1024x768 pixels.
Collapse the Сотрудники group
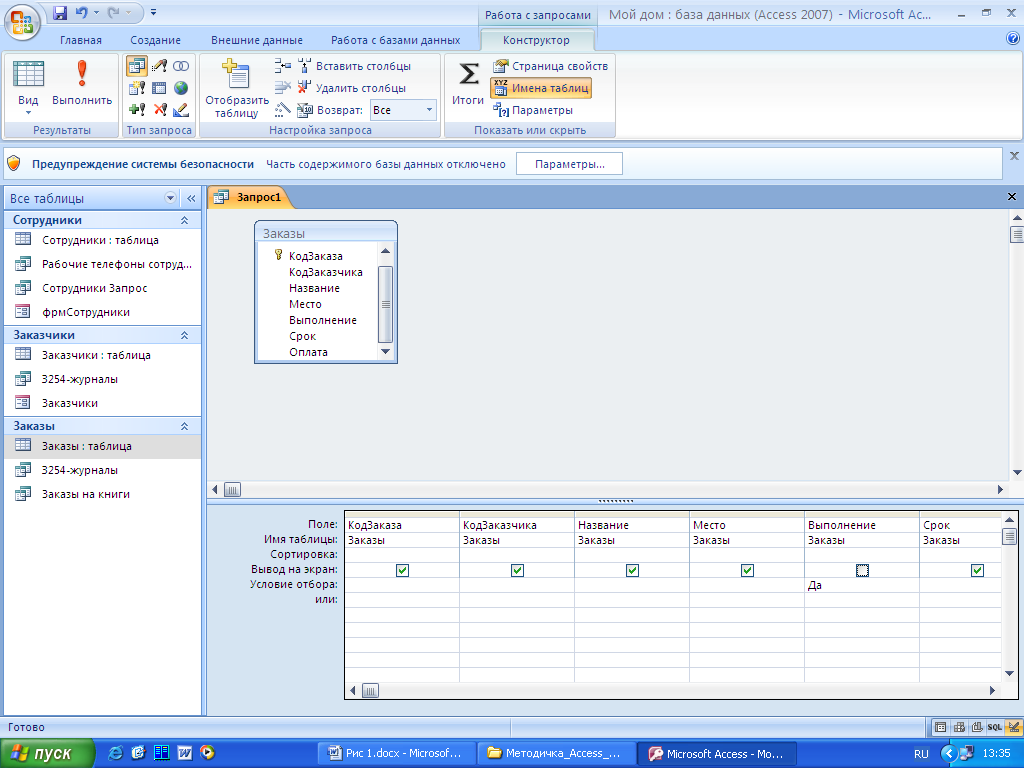[x=185, y=220]
